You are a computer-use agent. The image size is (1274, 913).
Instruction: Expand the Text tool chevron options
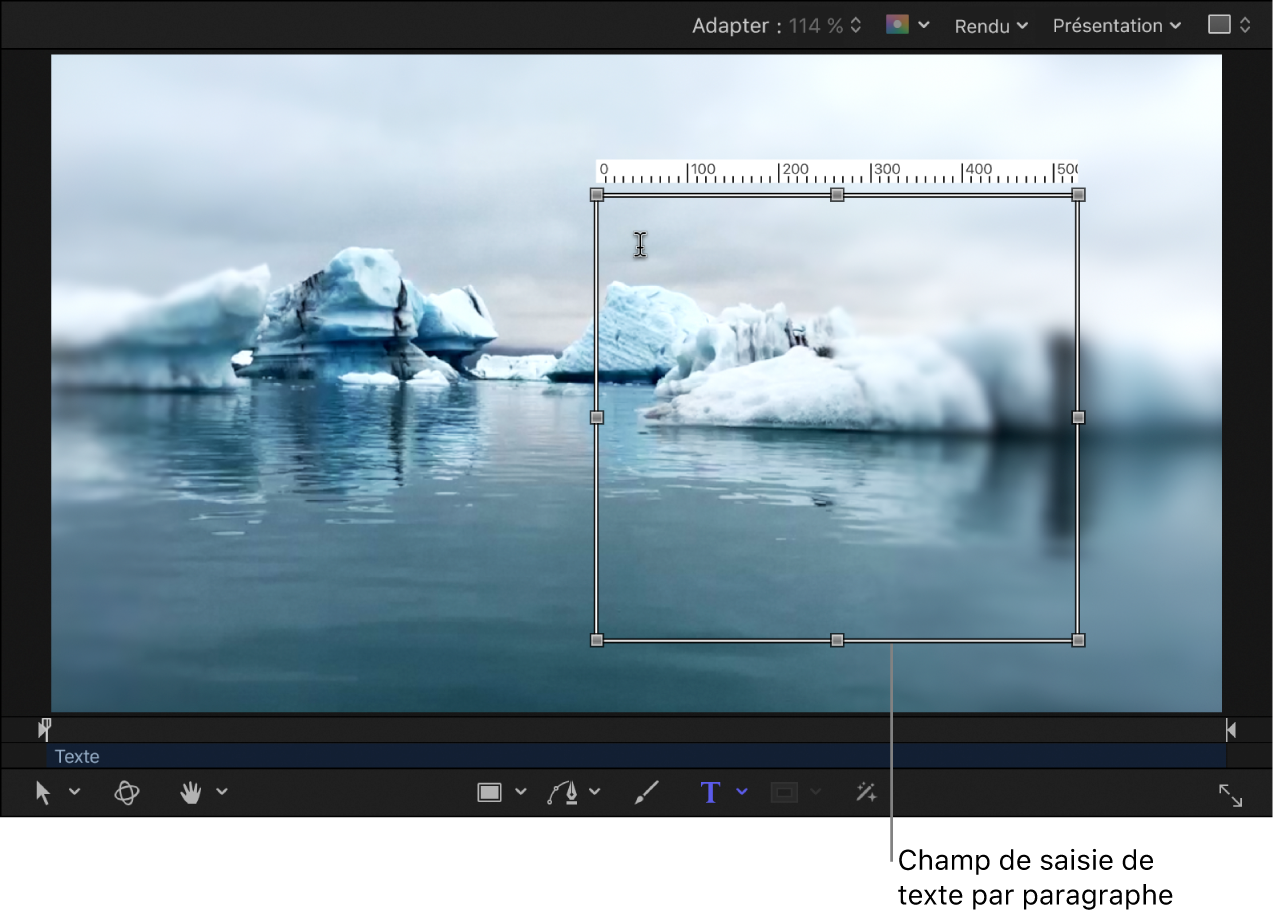click(x=742, y=792)
